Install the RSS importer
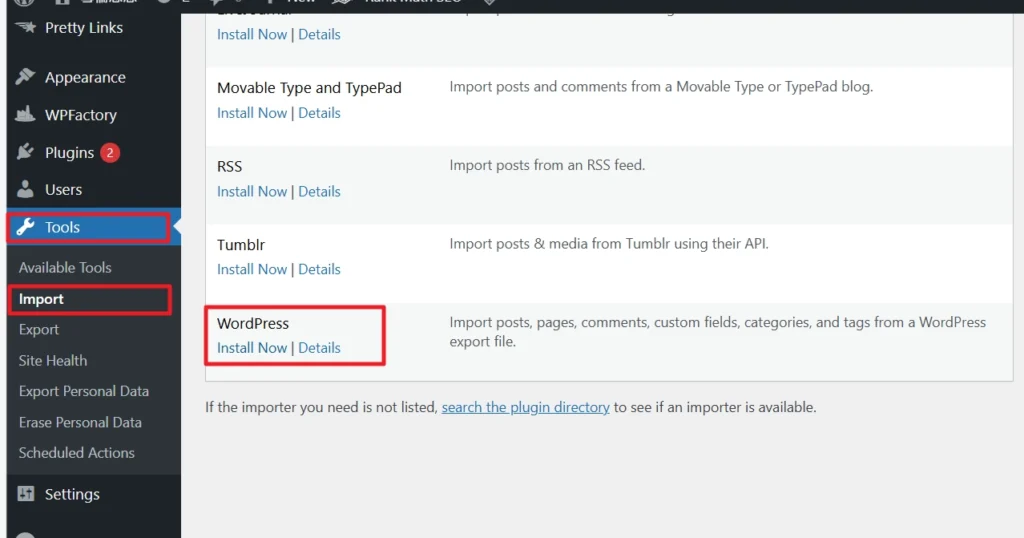This screenshot has height=538, width=1024. pyautogui.click(x=252, y=191)
